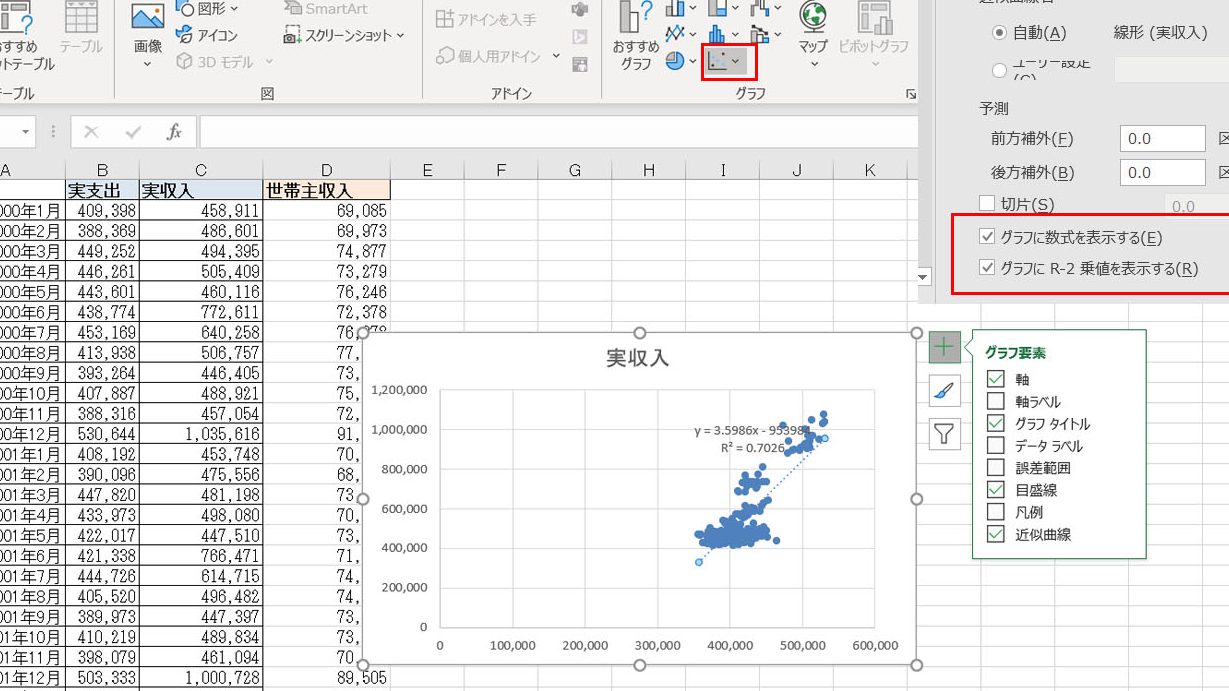Click the formula bar input area
The height and width of the screenshot is (691, 1229).
[x=558, y=132]
